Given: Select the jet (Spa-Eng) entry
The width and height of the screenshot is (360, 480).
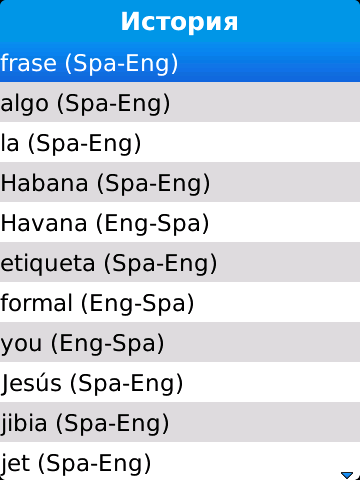Looking at the screenshot, I should pyautogui.click(x=180, y=461).
